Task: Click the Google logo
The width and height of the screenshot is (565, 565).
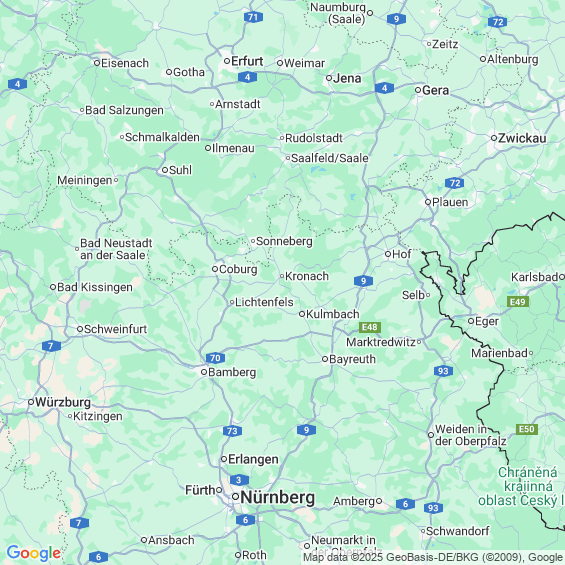Action: (34, 553)
